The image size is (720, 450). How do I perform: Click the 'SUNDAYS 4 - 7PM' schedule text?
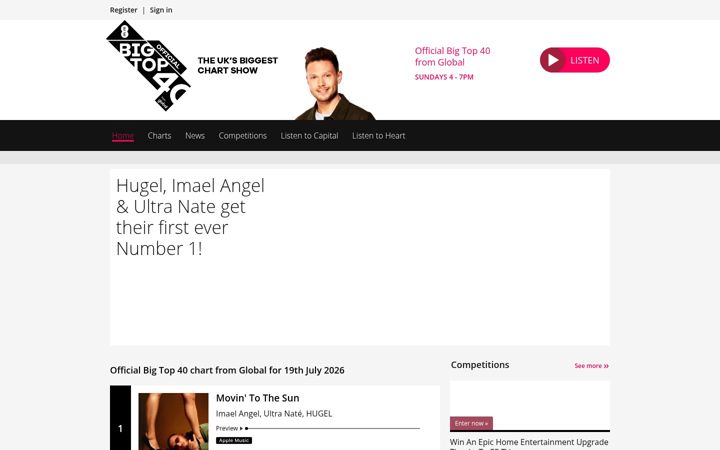[x=444, y=77]
